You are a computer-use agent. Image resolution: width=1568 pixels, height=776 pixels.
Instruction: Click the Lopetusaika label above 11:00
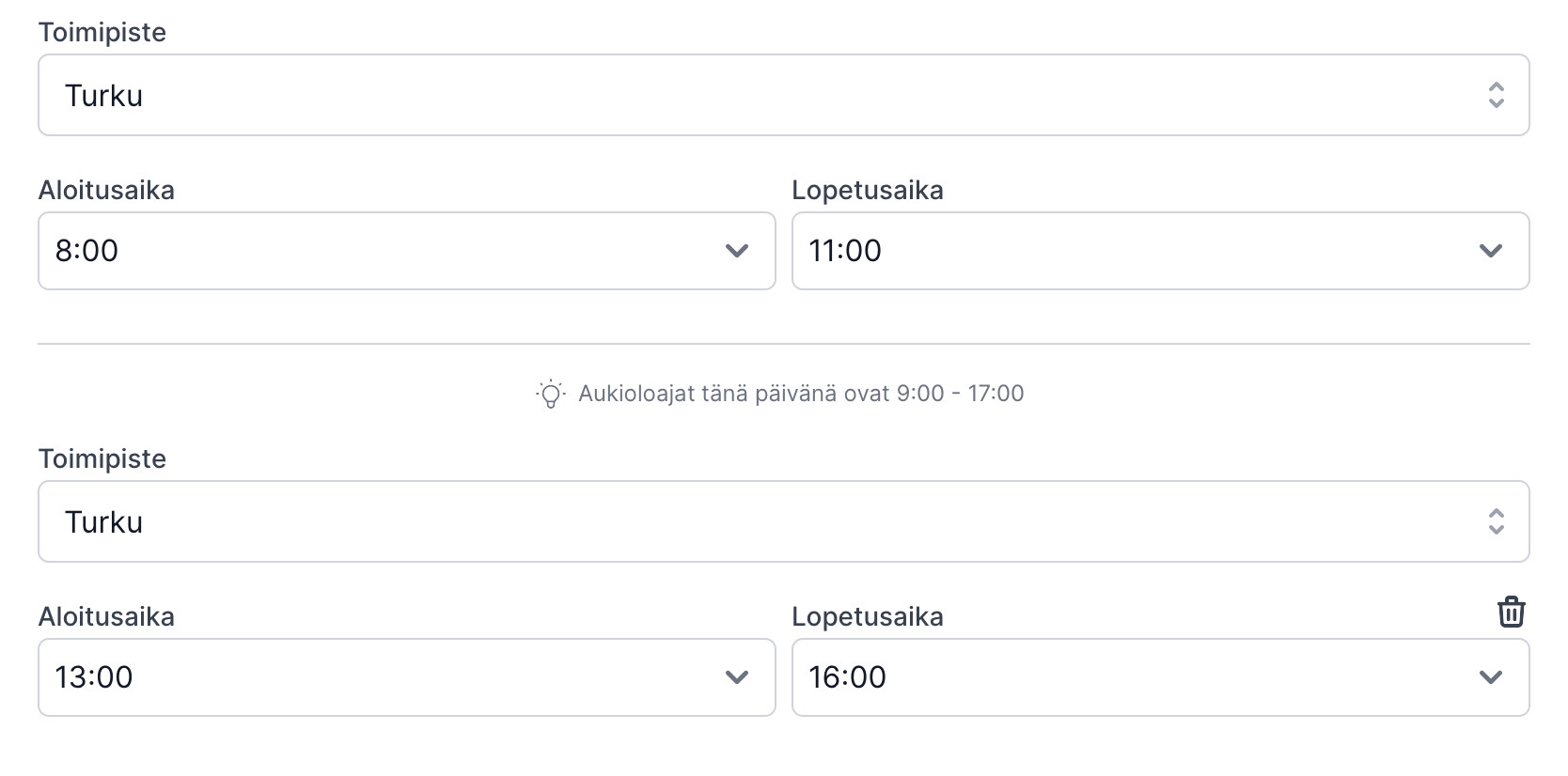[x=868, y=190]
